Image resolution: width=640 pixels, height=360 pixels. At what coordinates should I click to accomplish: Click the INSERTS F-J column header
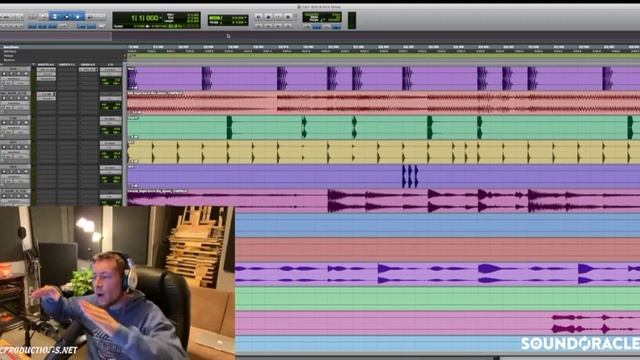point(67,64)
